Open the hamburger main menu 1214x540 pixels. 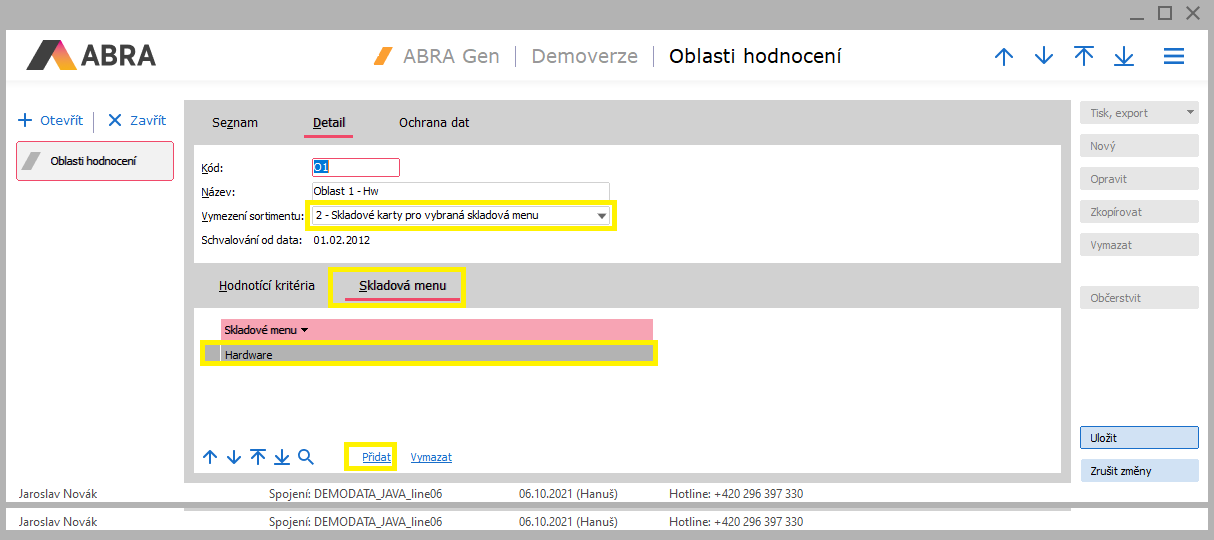click(x=1174, y=57)
